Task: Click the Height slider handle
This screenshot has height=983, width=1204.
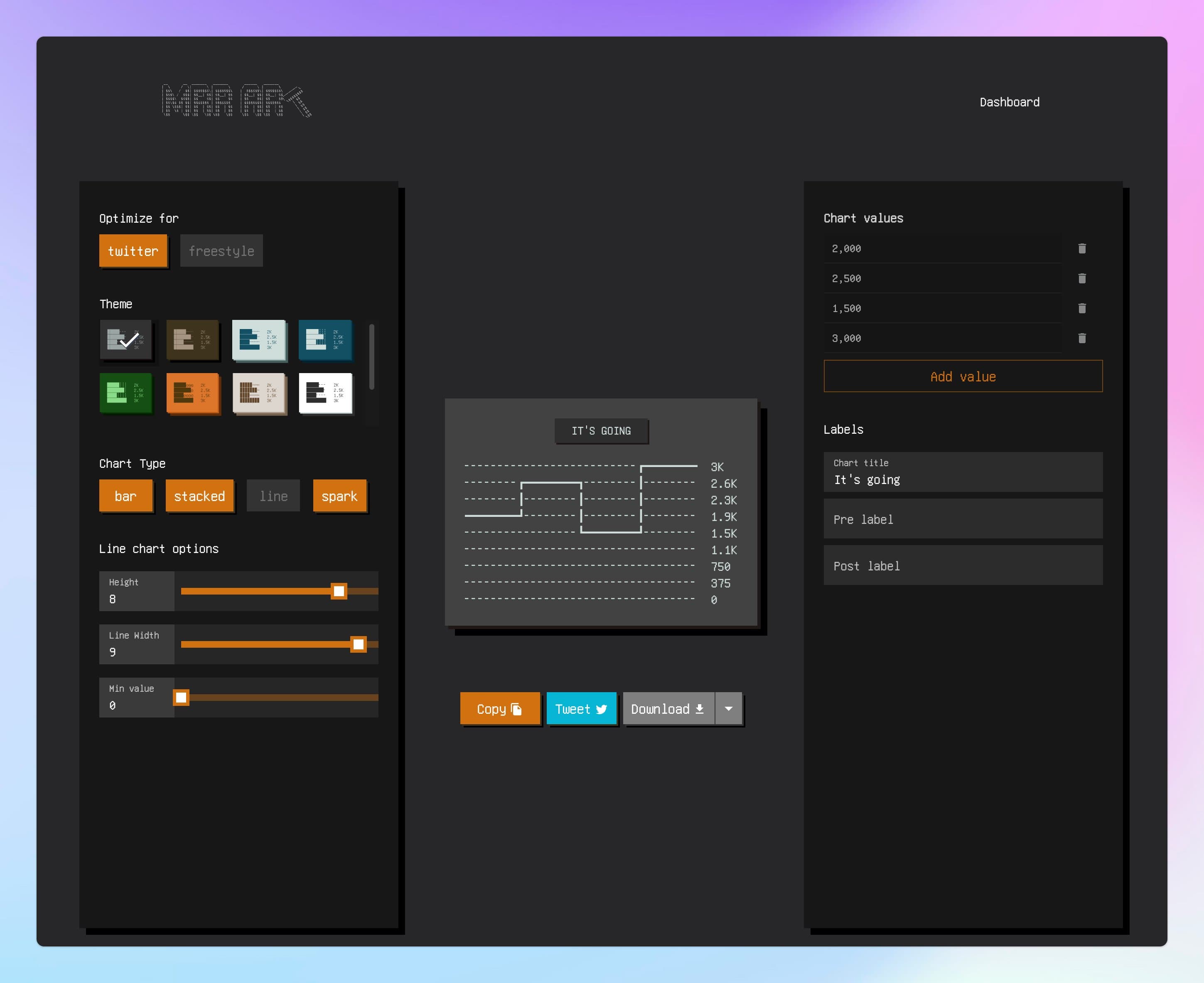Action: tap(339, 591)
